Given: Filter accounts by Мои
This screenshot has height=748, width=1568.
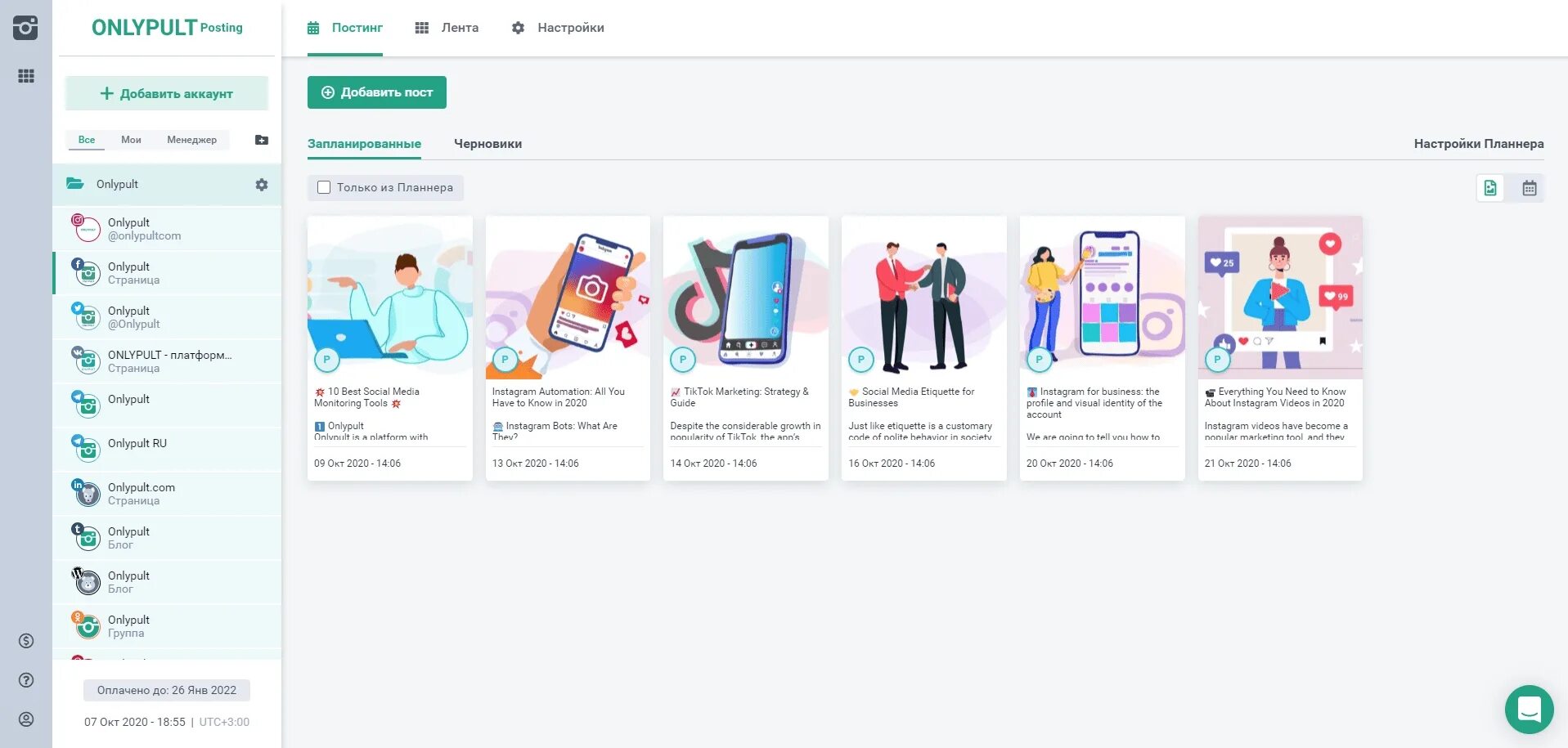Looking at the screenshot, I should pyautogui.click(x=131, y=140).
